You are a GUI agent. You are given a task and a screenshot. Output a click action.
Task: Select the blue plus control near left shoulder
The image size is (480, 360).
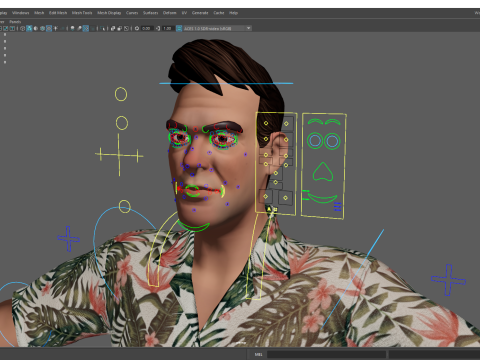(448, 280)
